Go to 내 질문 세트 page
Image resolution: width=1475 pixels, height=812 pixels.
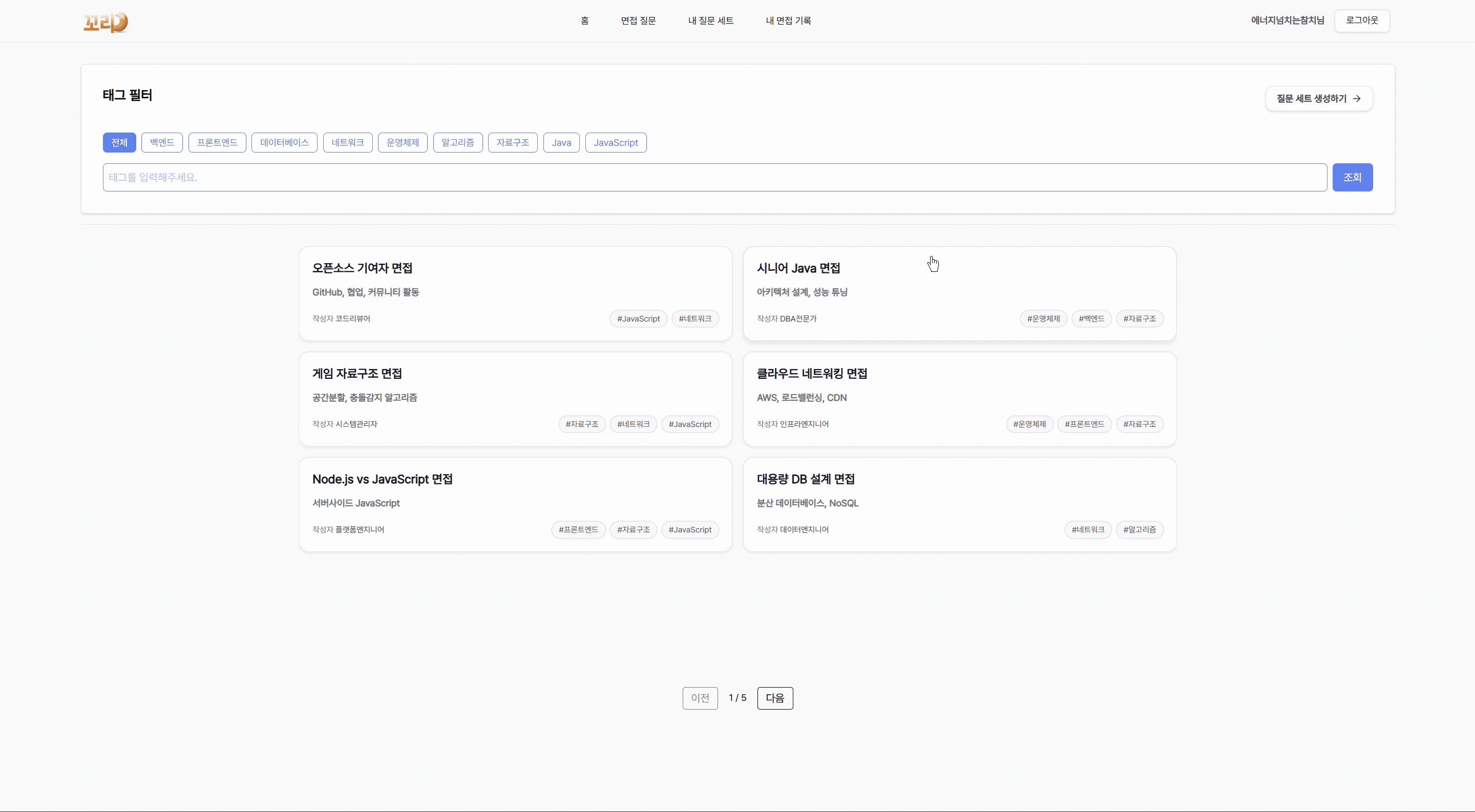coord(710,20)
